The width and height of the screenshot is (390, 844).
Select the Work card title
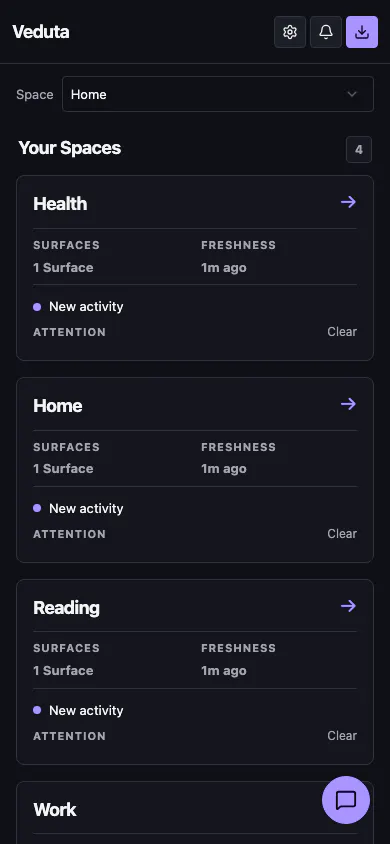55,810
